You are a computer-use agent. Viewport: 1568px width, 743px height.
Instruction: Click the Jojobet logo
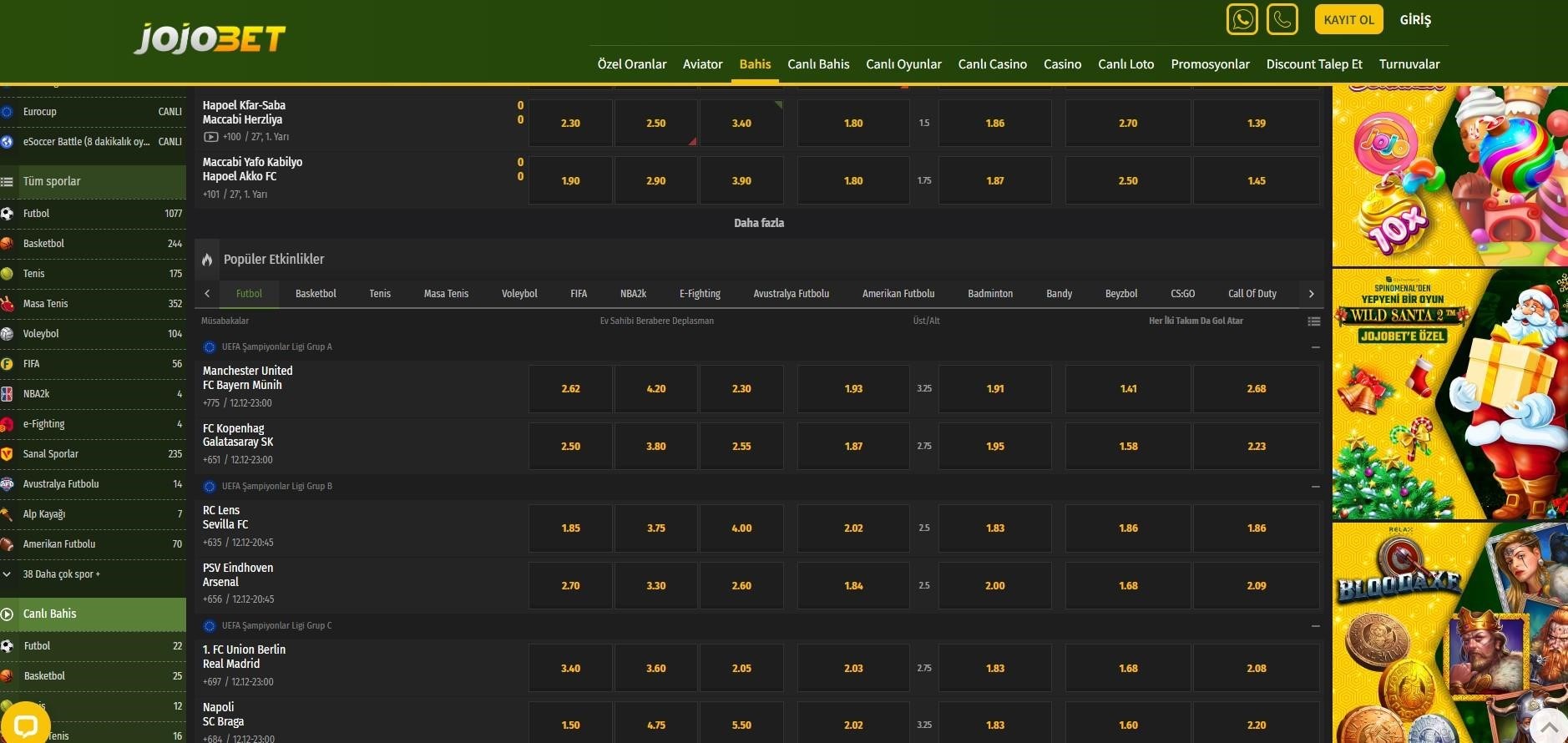coord(210,38)
